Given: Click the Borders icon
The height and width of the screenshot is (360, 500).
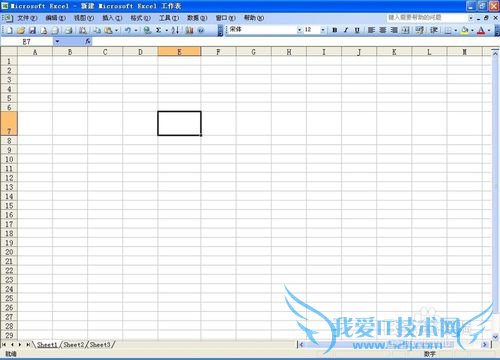Looking at the screenshot, I should coord(448,30).
